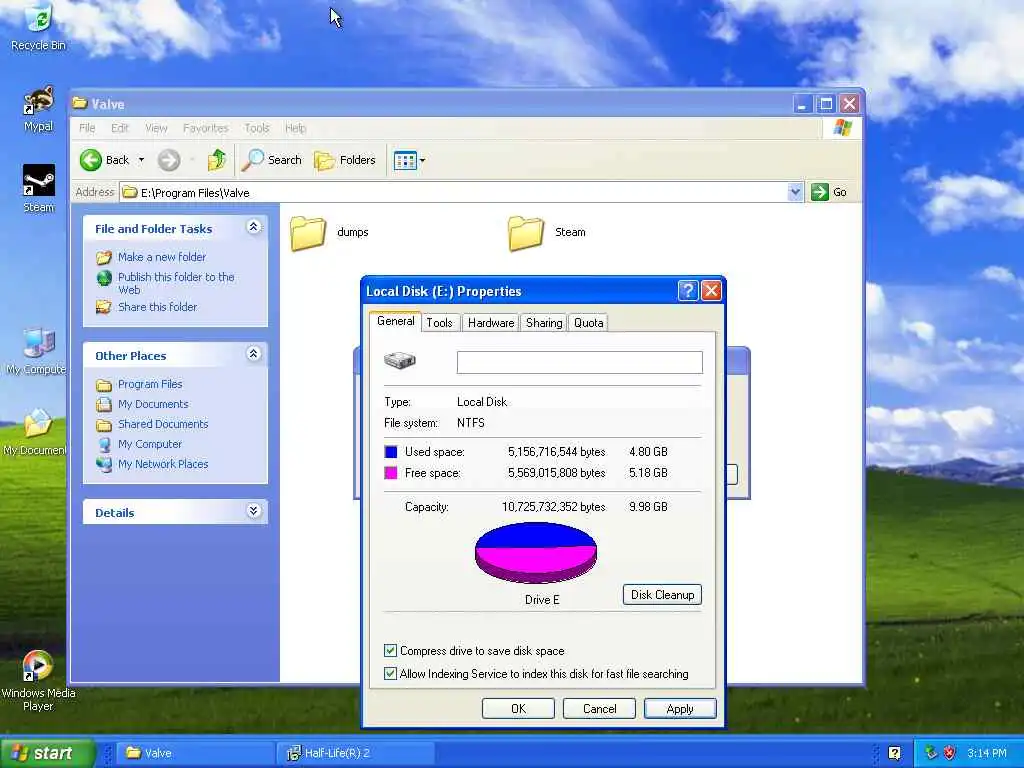Expand the Details panel
The height and width of the screenshot is (768, 1024).
pos(254,511)
